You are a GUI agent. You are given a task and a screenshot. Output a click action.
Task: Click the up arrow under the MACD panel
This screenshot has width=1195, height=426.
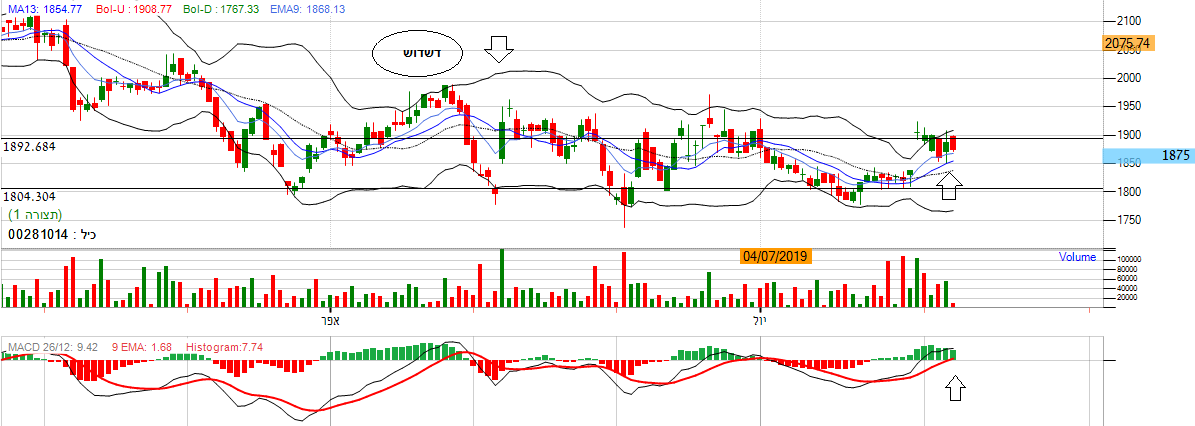[956, 388]
